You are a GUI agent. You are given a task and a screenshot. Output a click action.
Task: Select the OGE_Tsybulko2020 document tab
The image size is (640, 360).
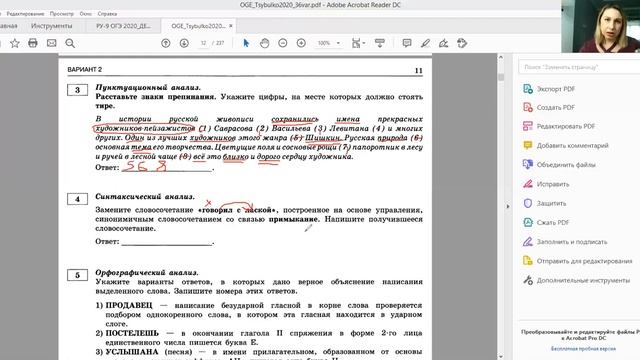point(198,26)
